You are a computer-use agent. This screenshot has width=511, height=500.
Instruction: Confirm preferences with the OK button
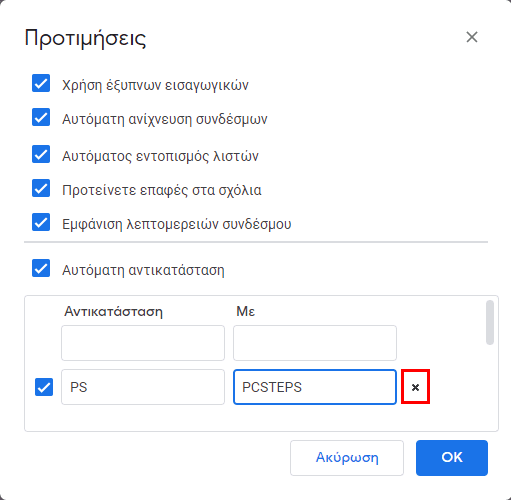[452, 458]
